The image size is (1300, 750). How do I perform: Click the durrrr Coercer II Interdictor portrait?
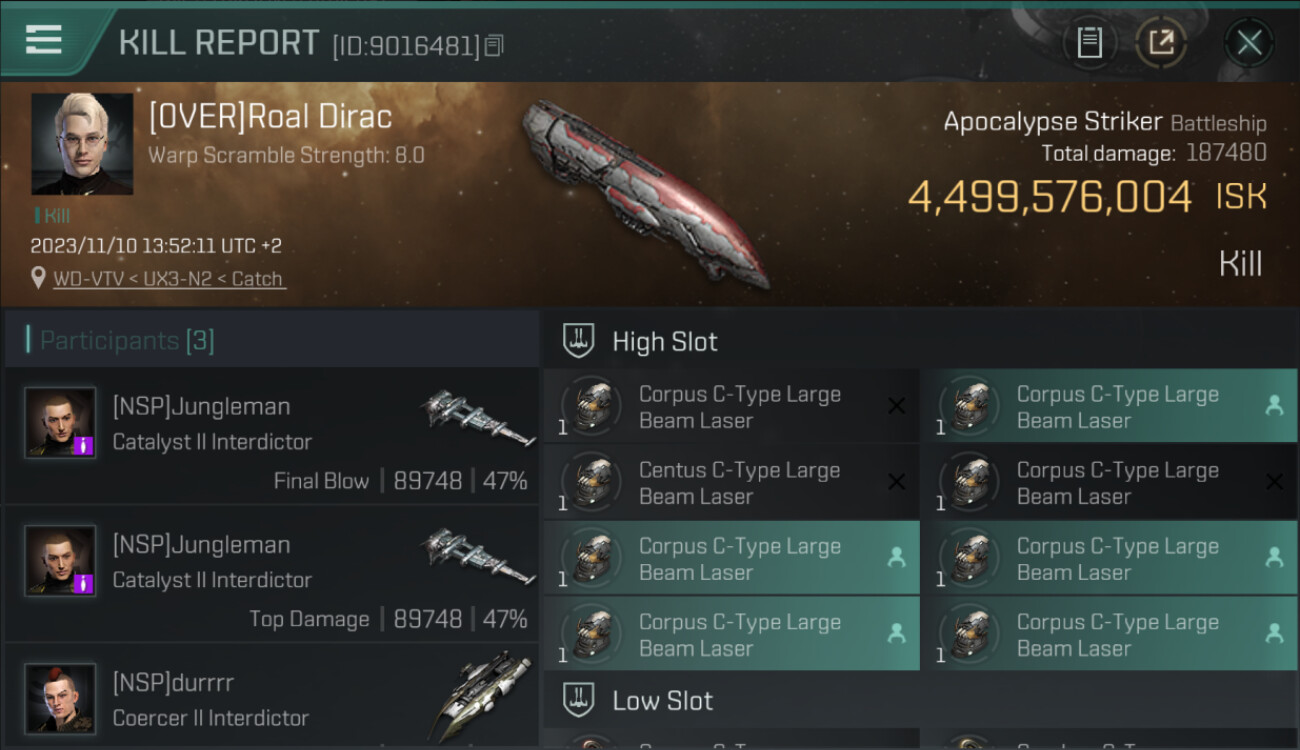click(60, 698)
